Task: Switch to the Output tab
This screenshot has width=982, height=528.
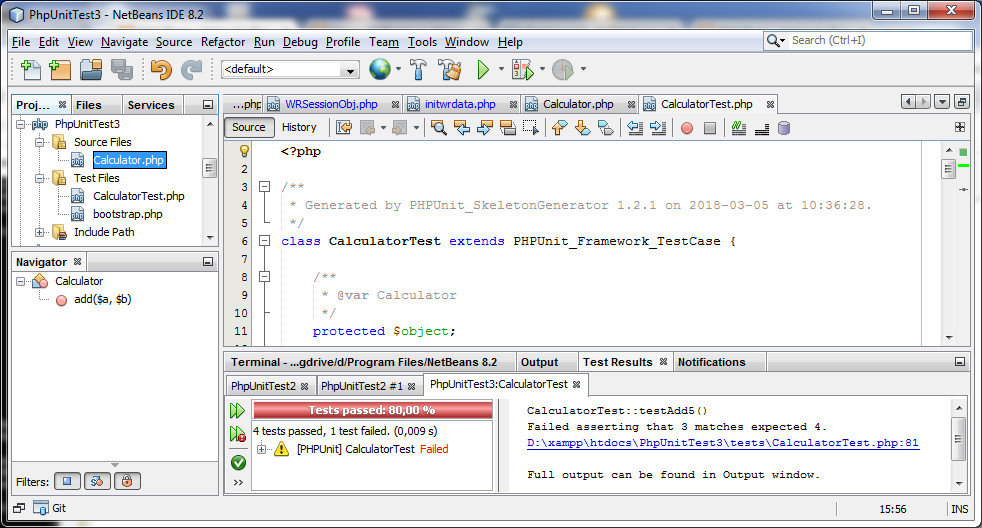Action: click(539, 362)
